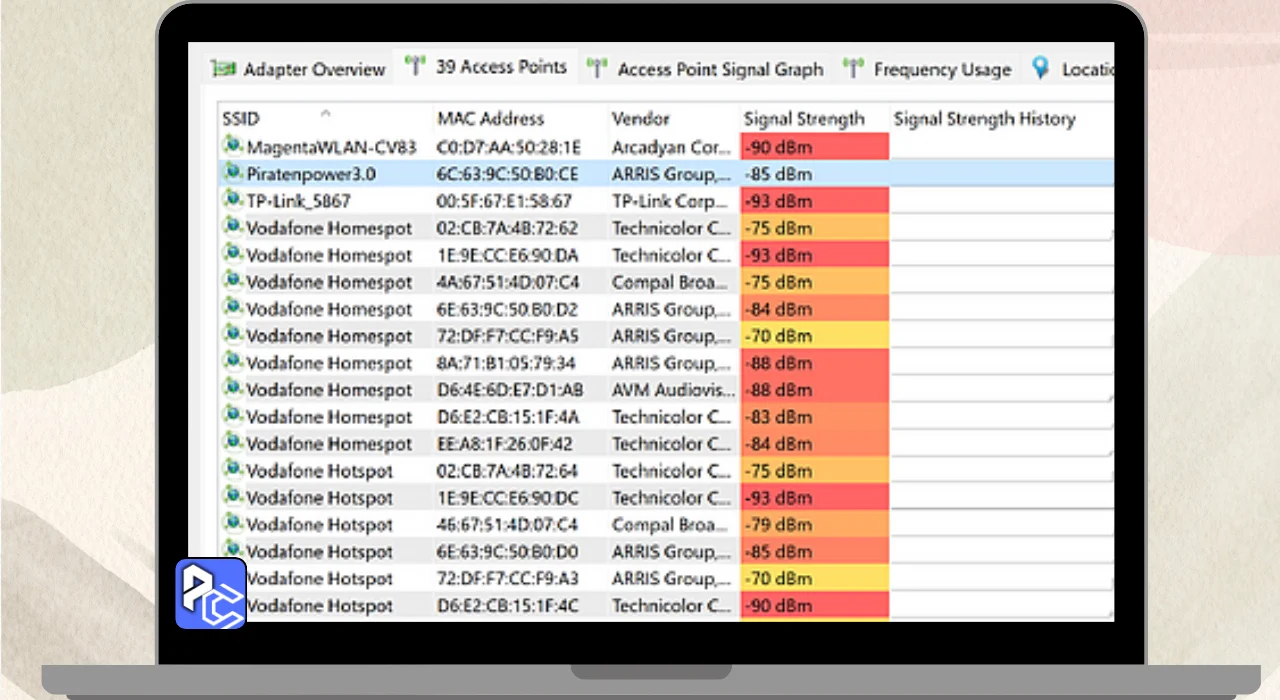Select MAC address 00:5F:67:E1:58:67
The width and height of the screenshot is (1280, 700).
[504, 201]
